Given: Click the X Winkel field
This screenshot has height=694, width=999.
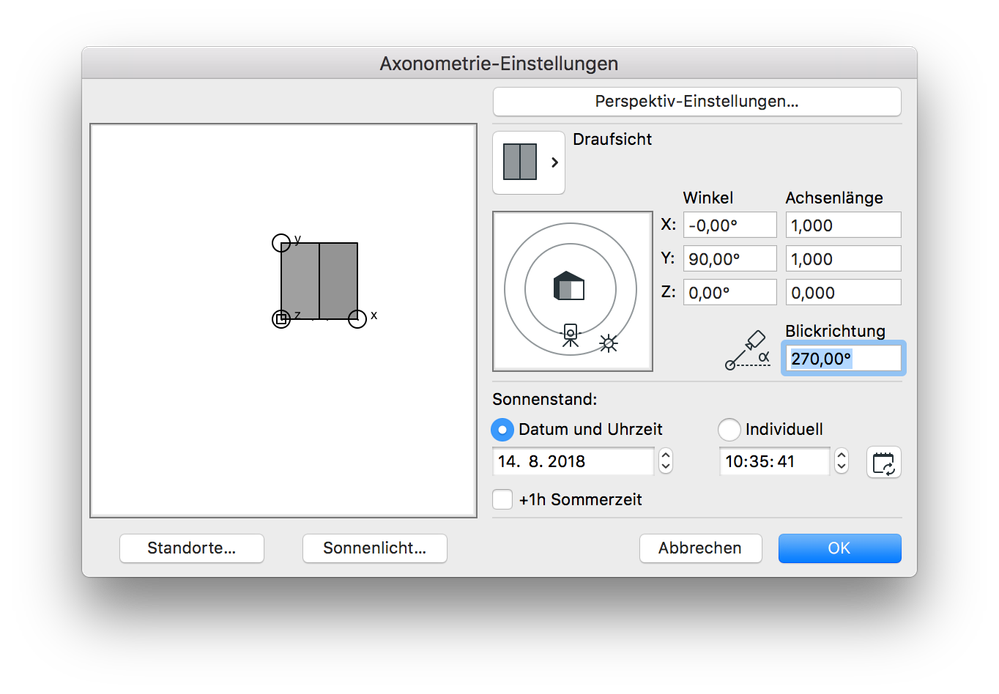Looking at the screenshot, I should [729, 225].
